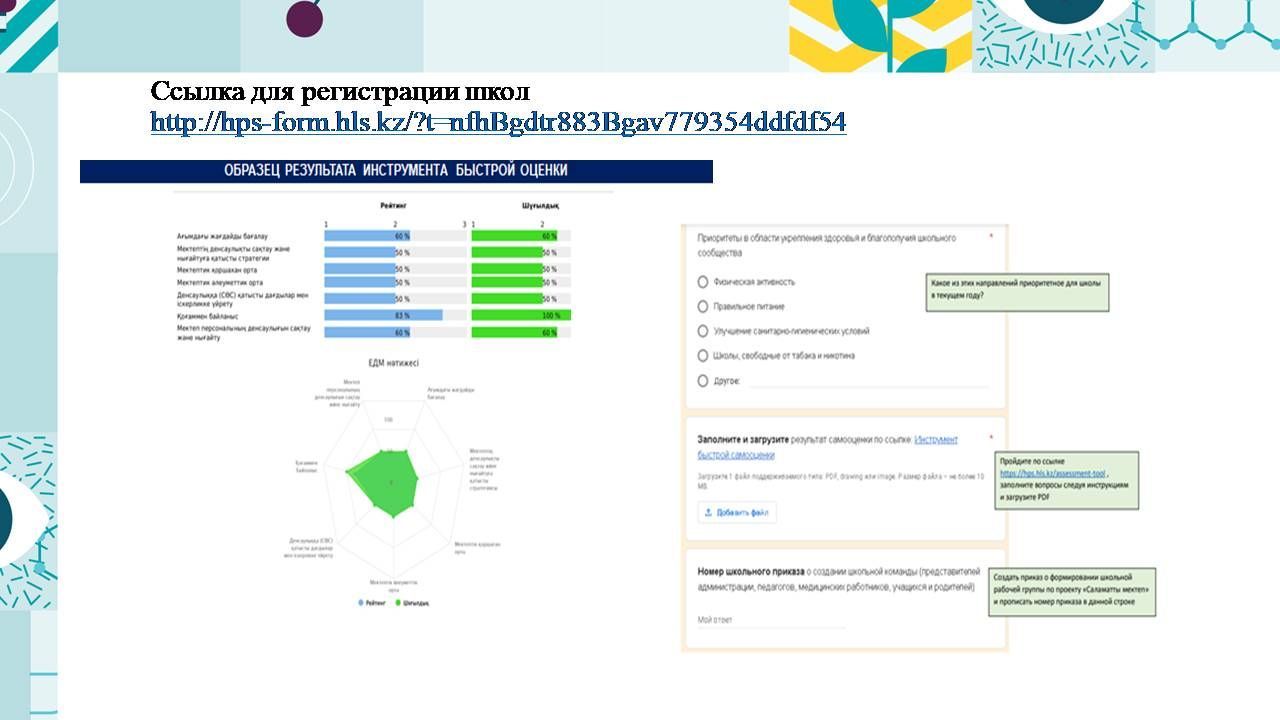
Task: Open the hps-form.hls.kz school registration link
Action: point(498,123)
